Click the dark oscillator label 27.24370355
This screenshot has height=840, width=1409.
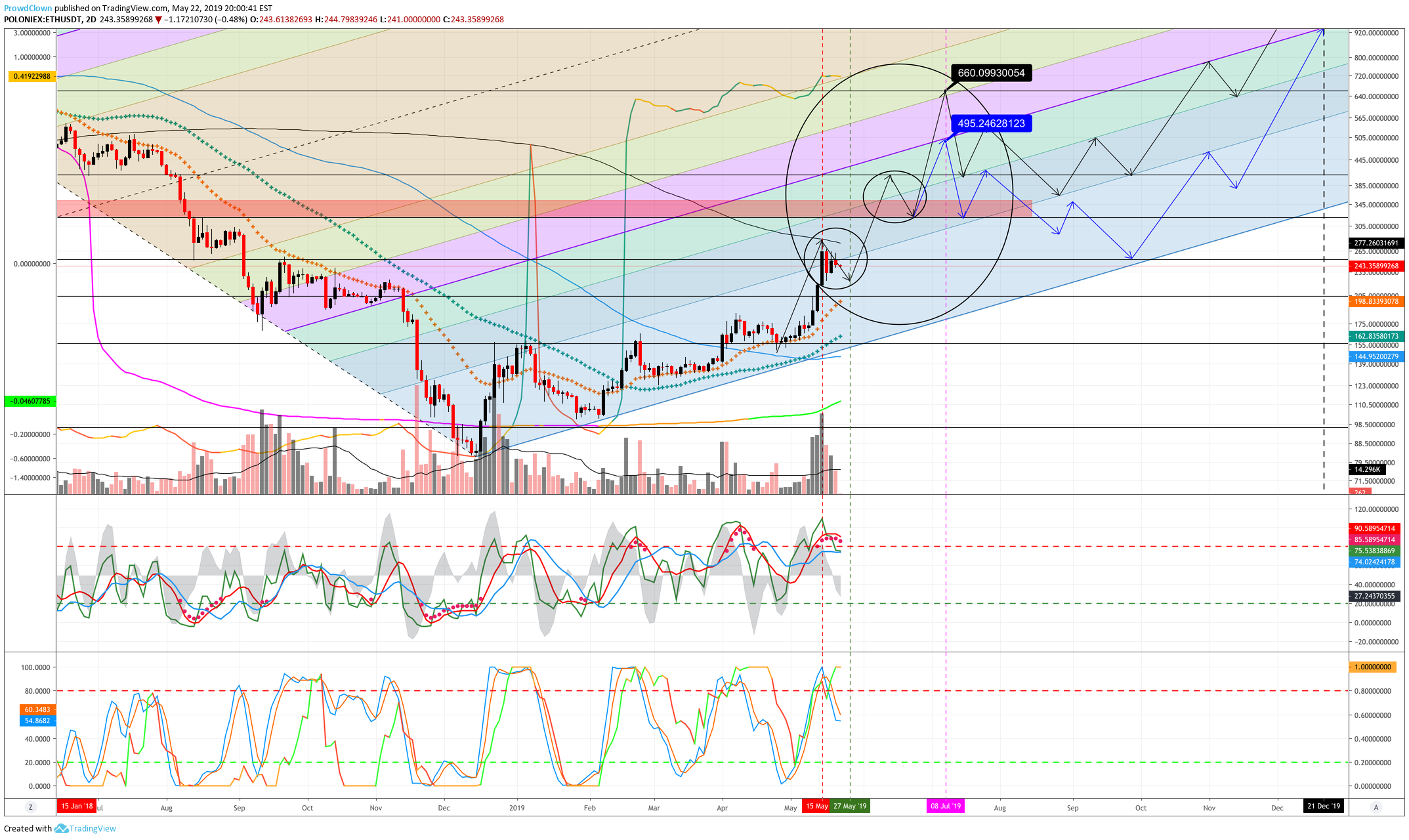coord(1374,596)
